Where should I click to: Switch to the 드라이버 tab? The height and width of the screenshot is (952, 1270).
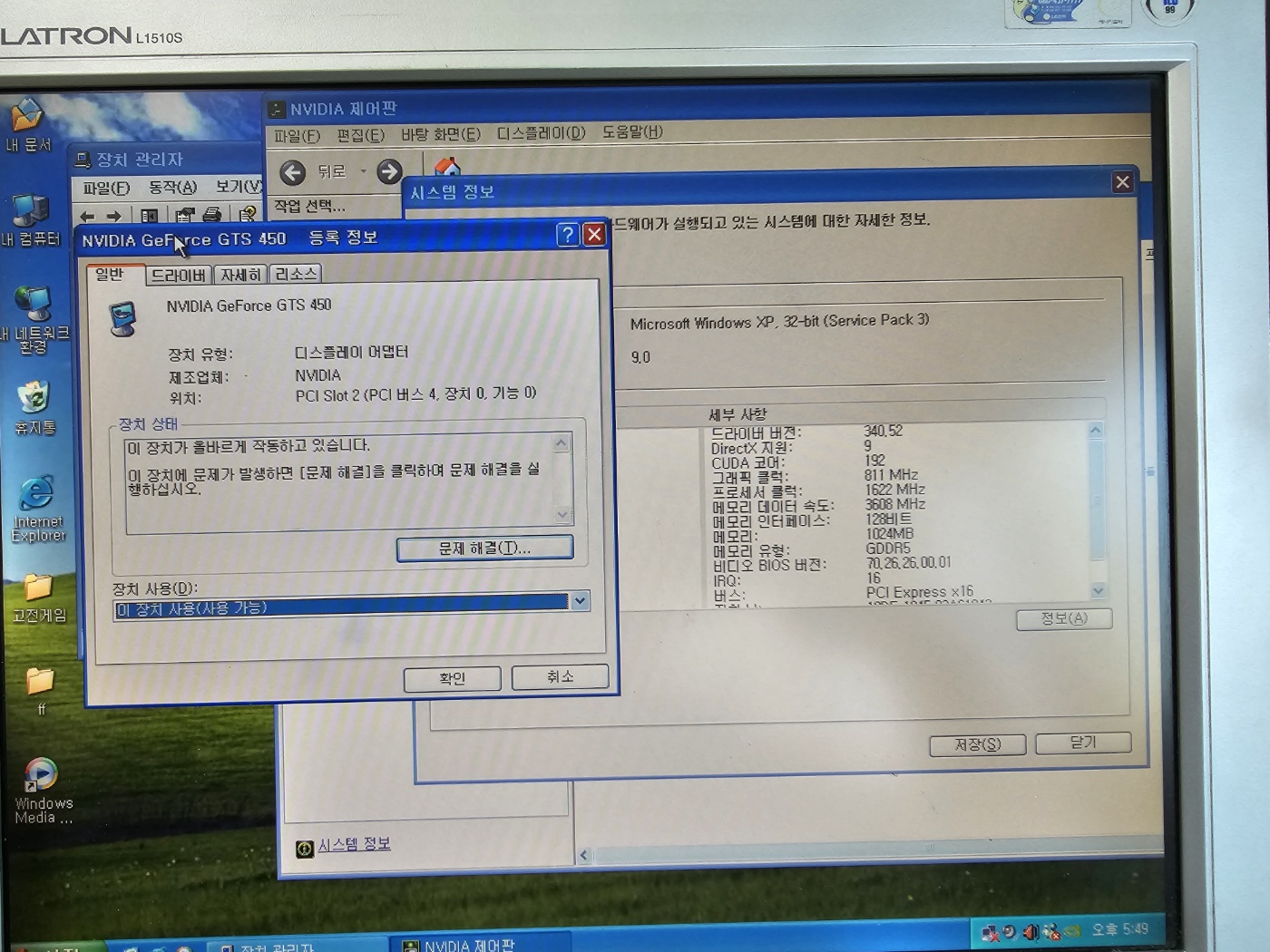point(178,275)
